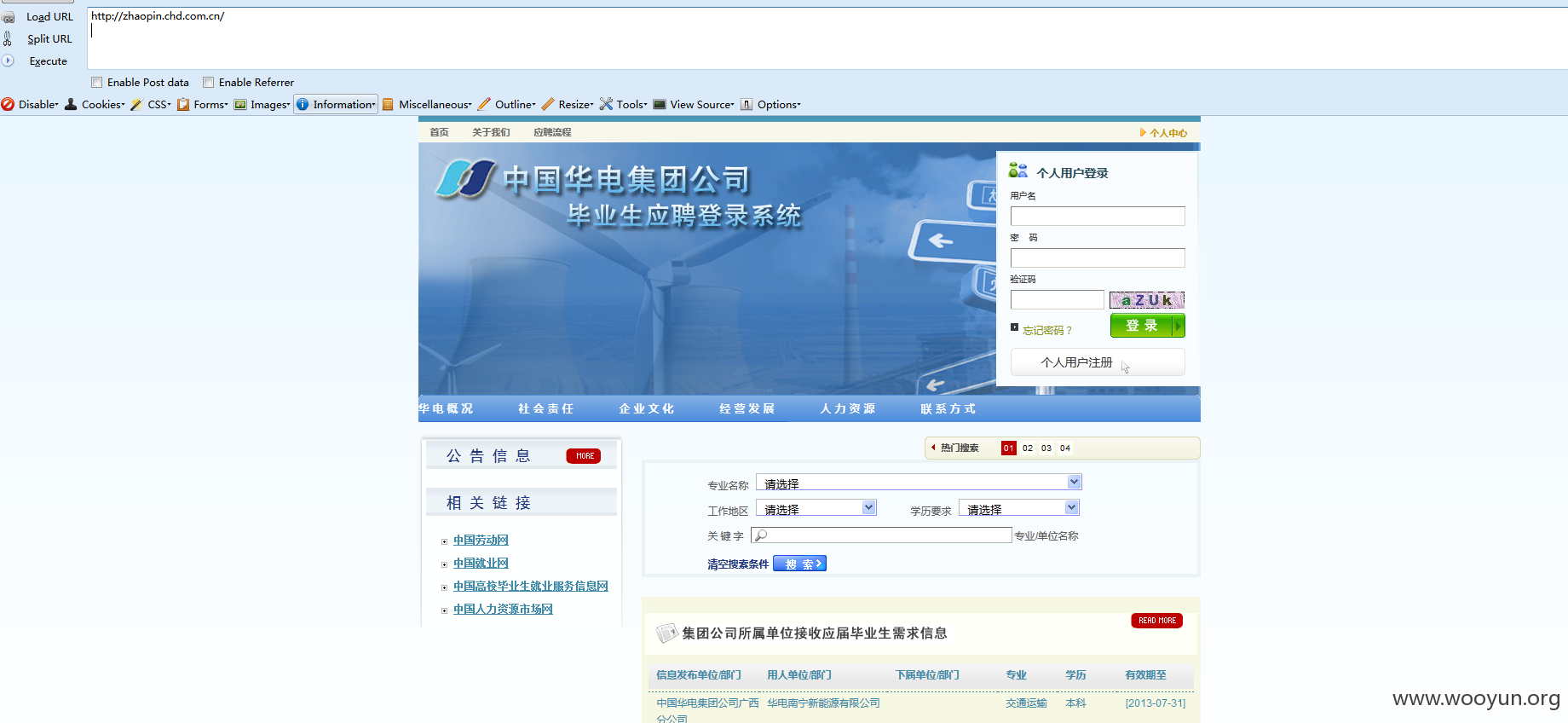Viewport: 1568px width, 723px height.
Task: Click the user login people icon
Action: (x=1017, y=171)
